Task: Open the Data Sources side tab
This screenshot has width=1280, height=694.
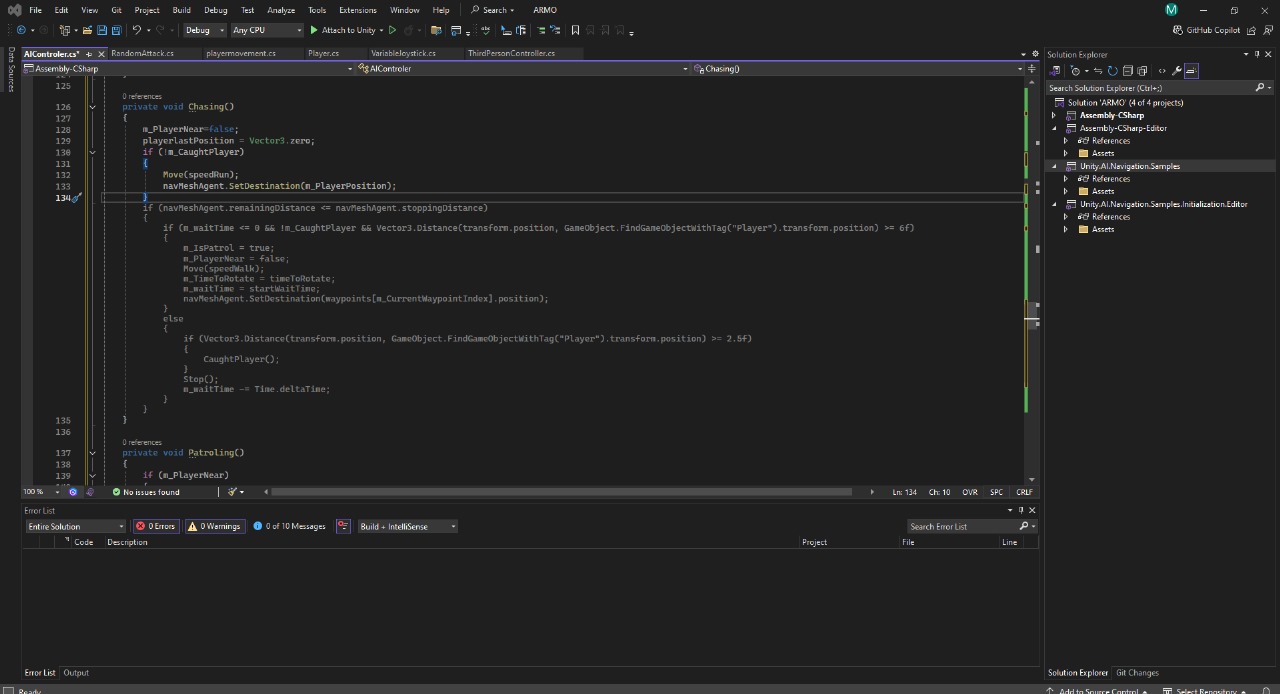Action: click(x=10, y=70)
